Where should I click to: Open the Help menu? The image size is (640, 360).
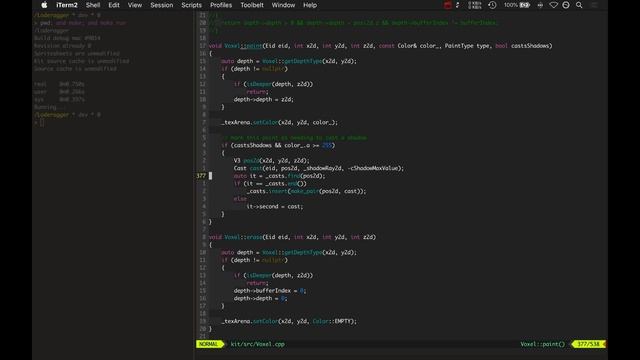[310, 5]
